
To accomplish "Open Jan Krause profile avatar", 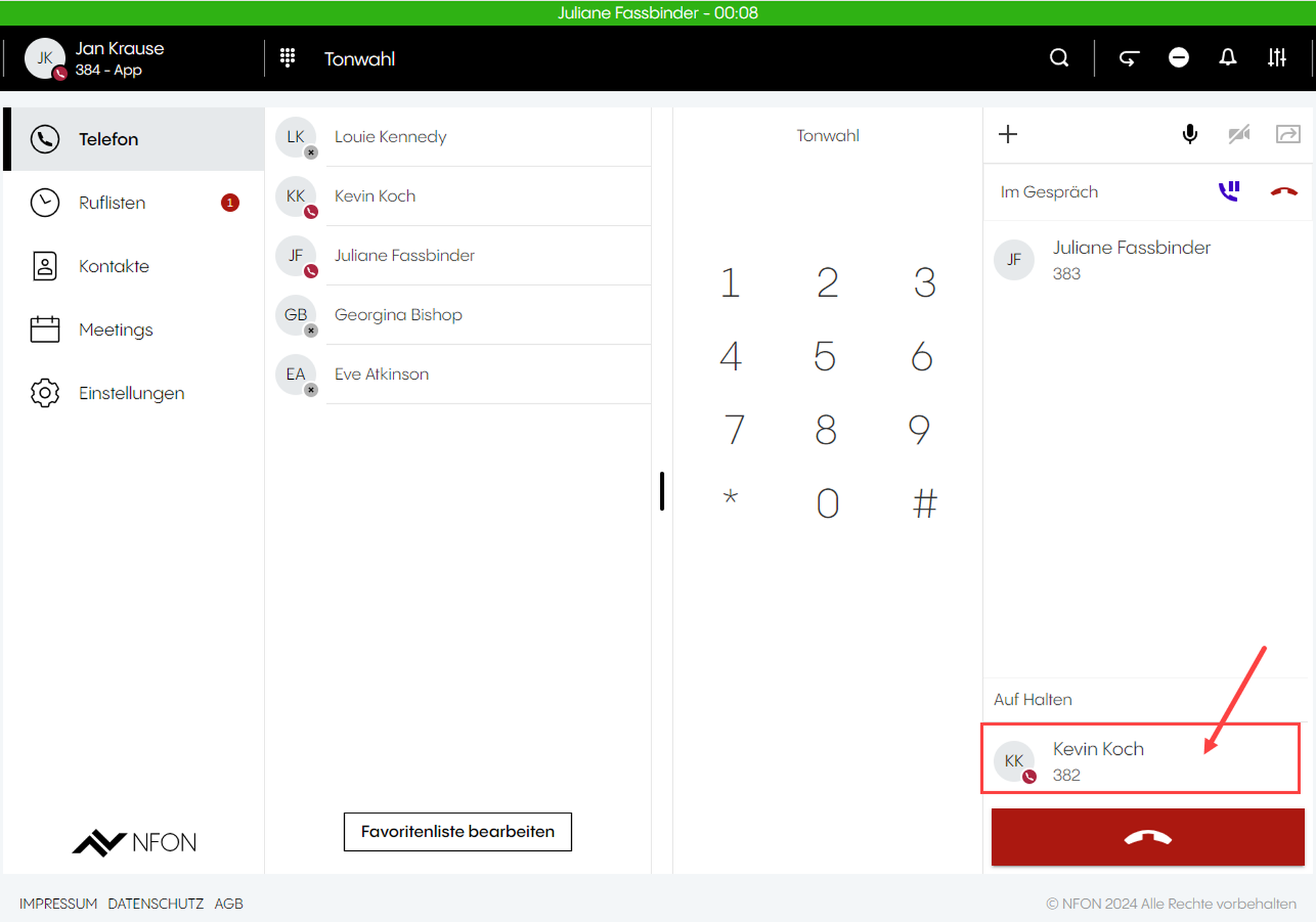I will (44, 58).
